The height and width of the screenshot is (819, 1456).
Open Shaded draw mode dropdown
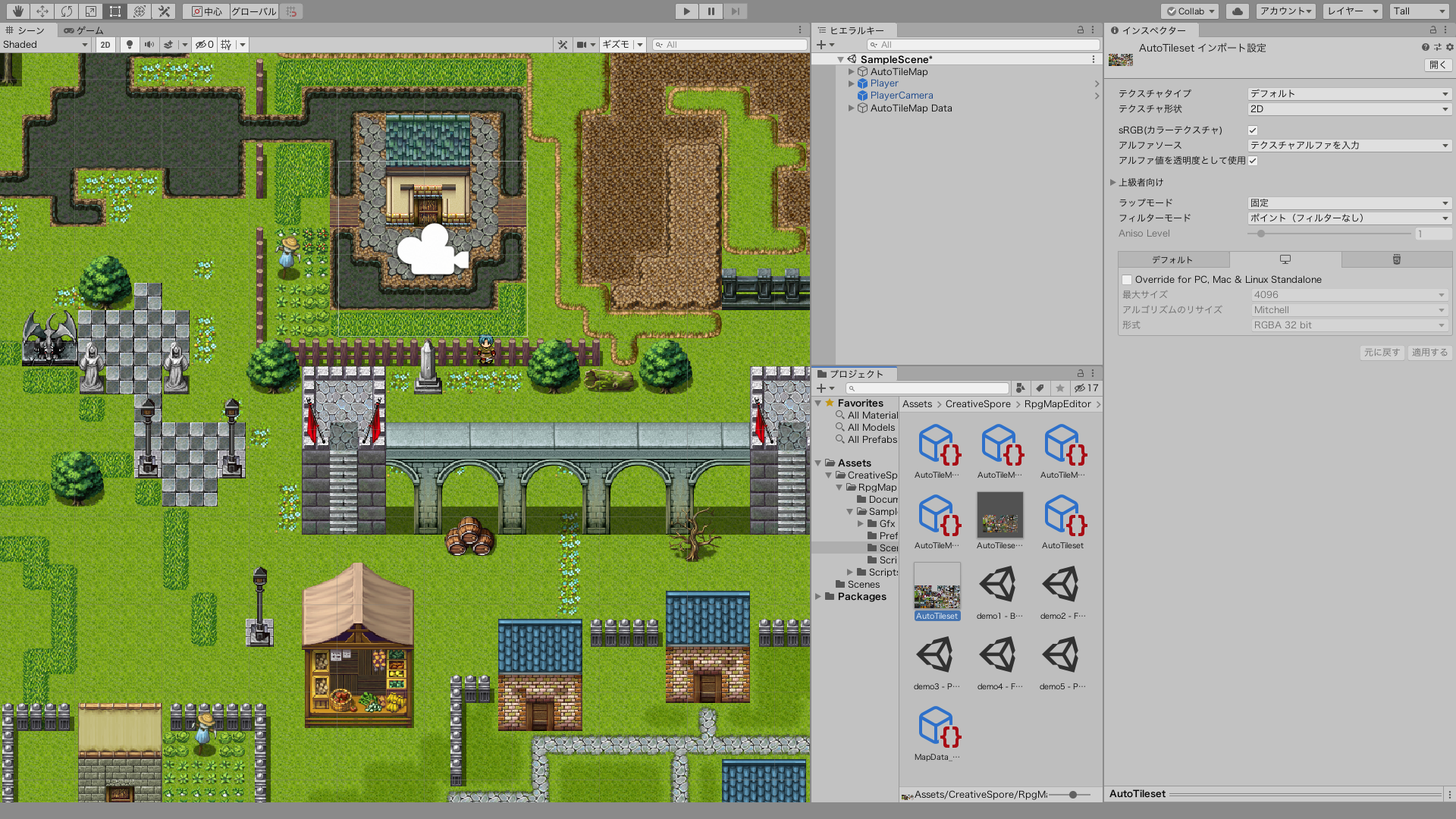tap(45, 45)
